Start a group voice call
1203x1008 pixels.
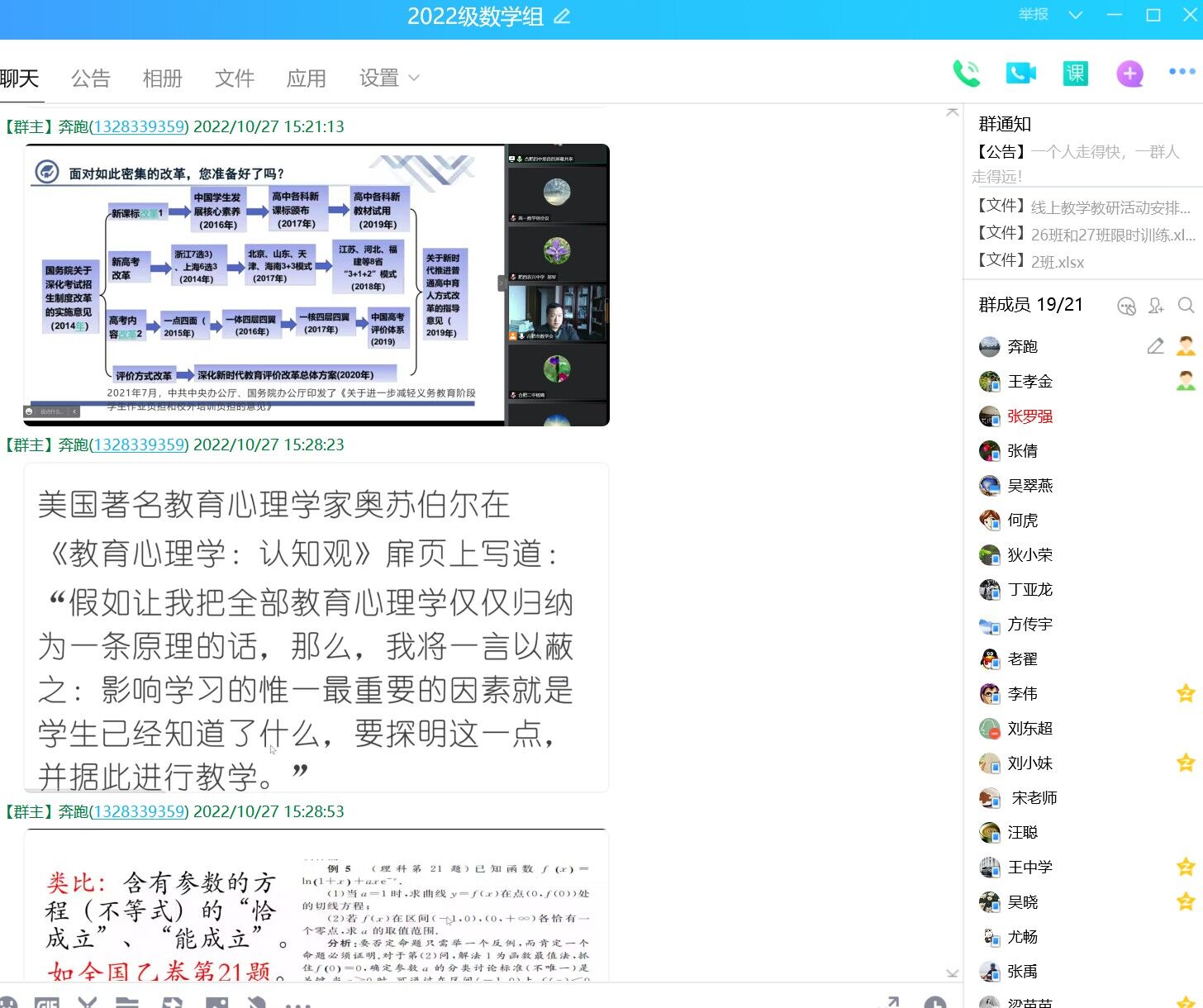click(x=966, y=74)
